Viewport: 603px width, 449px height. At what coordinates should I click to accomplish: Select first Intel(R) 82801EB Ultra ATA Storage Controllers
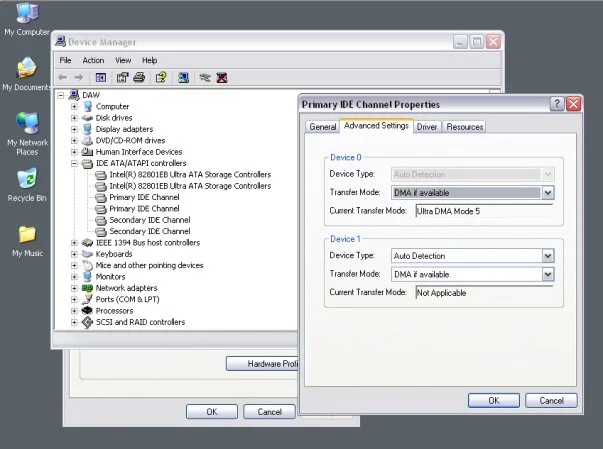pos(190,175)
